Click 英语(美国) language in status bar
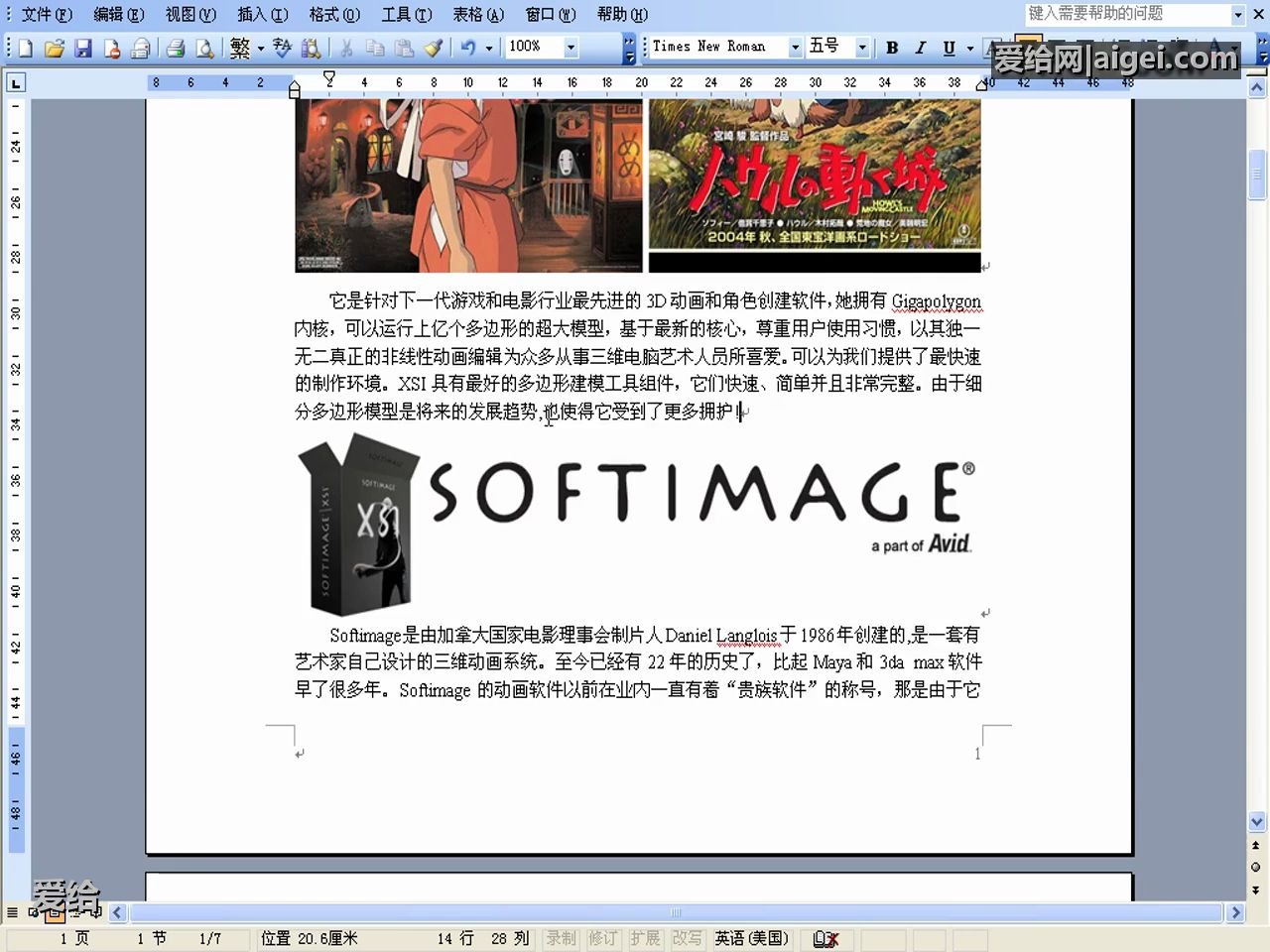 (752, 938)
